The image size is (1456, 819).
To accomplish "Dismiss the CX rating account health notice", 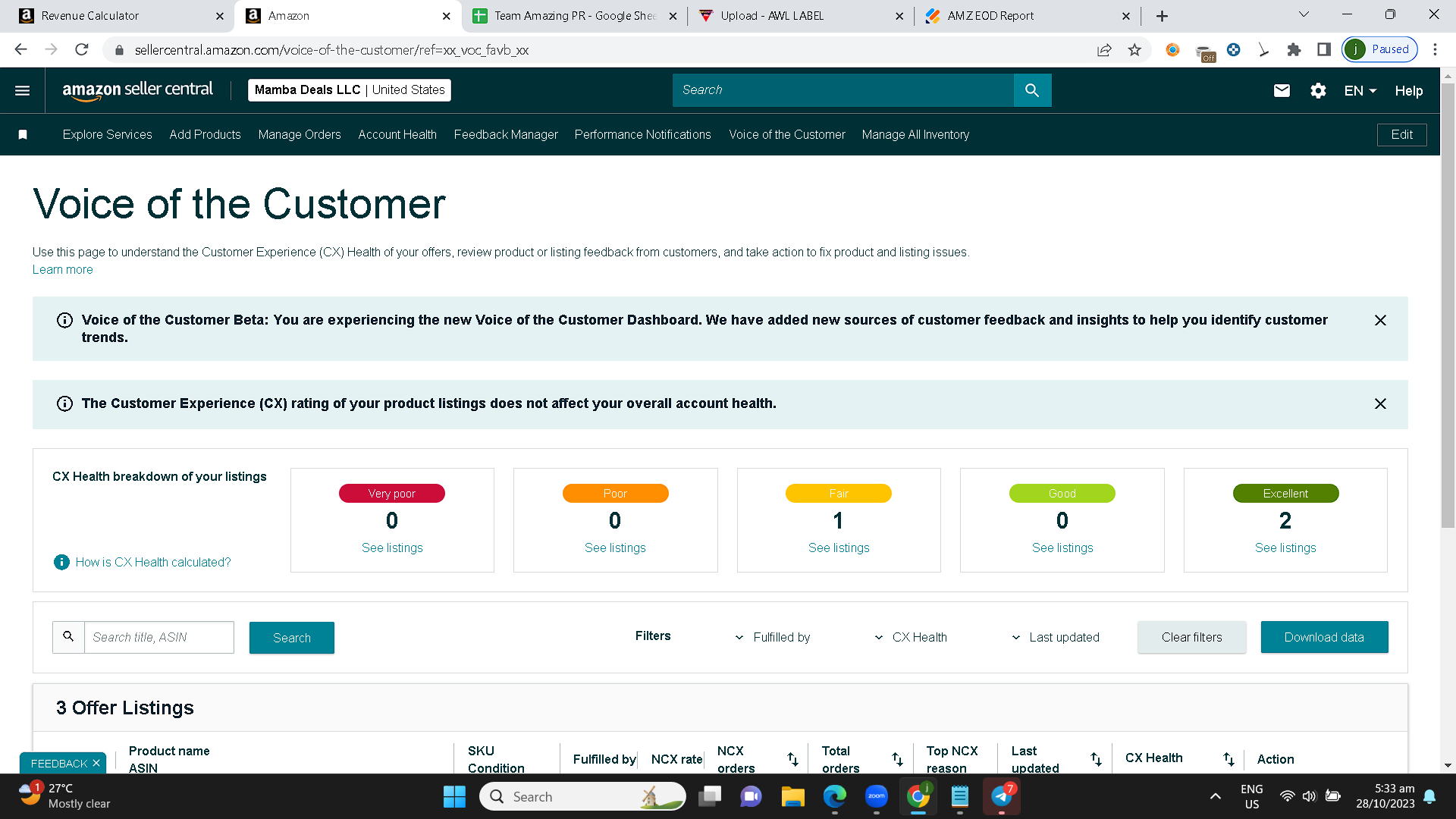I will click(x=1380, y=403).
